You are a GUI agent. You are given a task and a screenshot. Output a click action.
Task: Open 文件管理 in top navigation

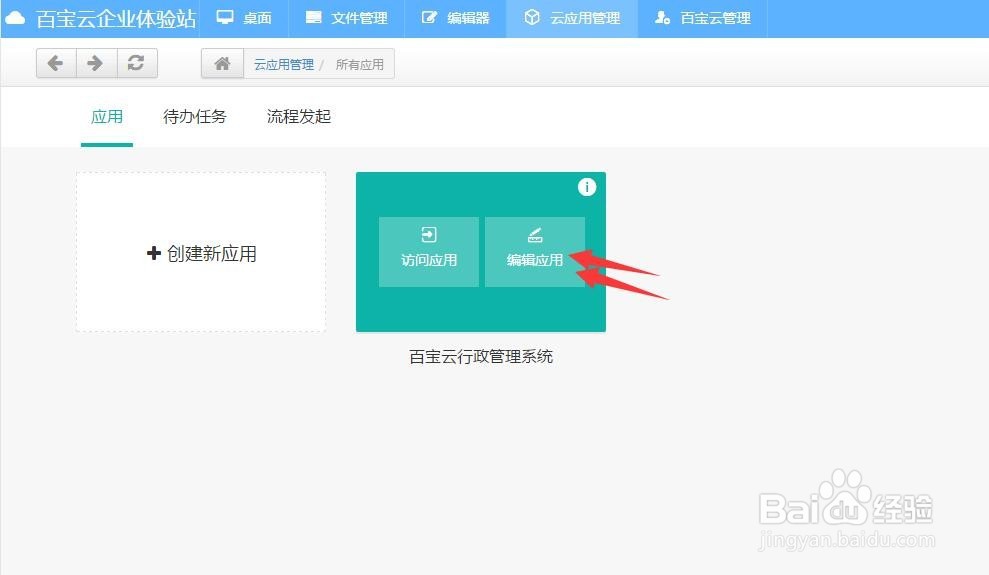(346, 18)
